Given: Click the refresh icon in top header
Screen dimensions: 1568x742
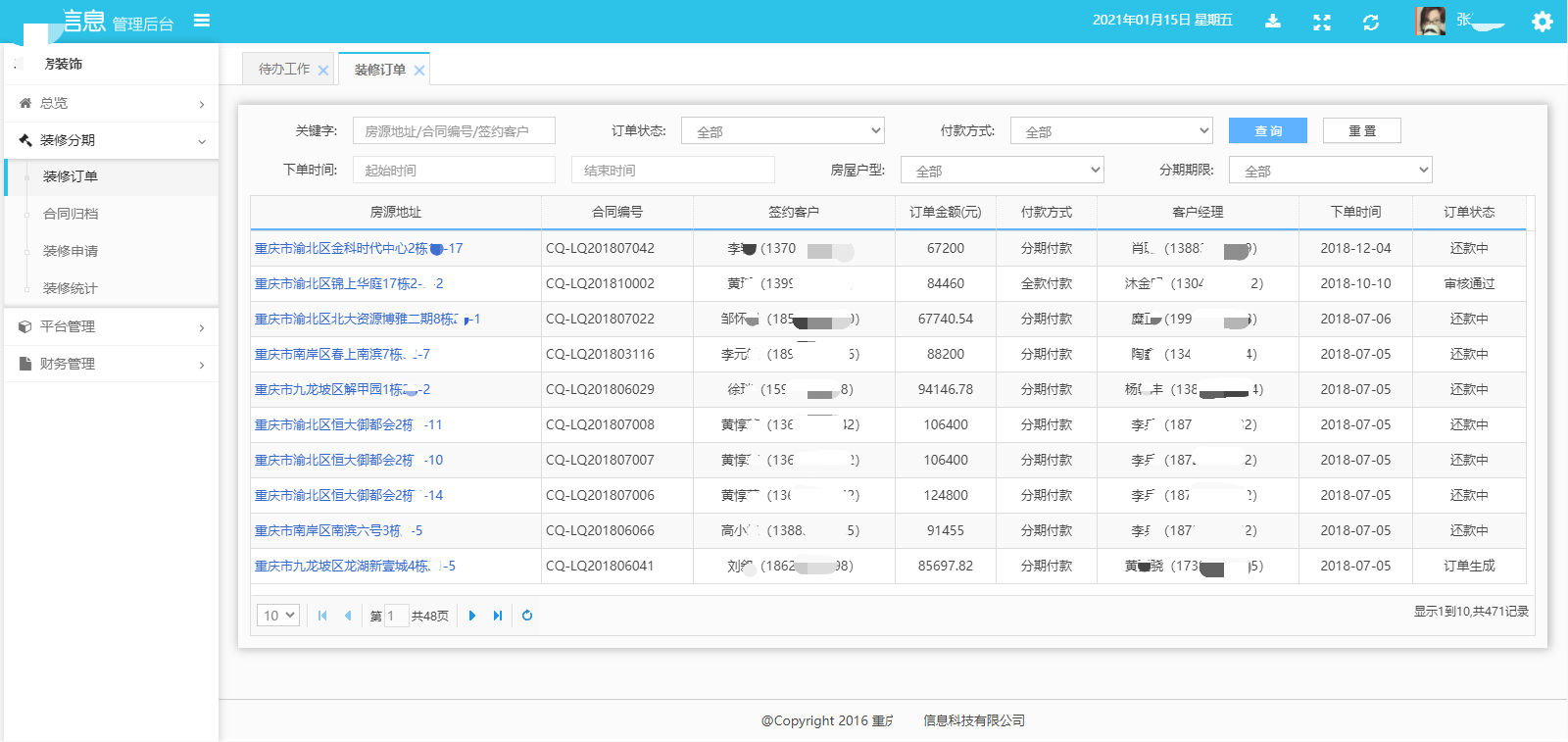Looking at the screenshot, I should pos(1371,22).
